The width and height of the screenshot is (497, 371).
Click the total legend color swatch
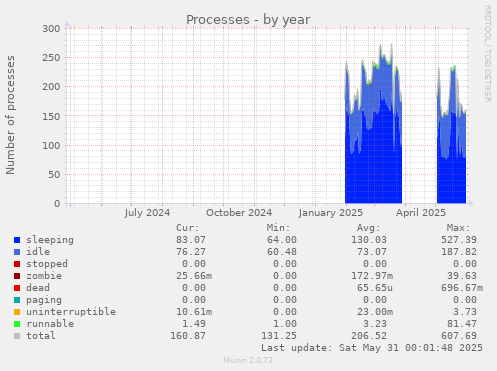coord(17,336)
